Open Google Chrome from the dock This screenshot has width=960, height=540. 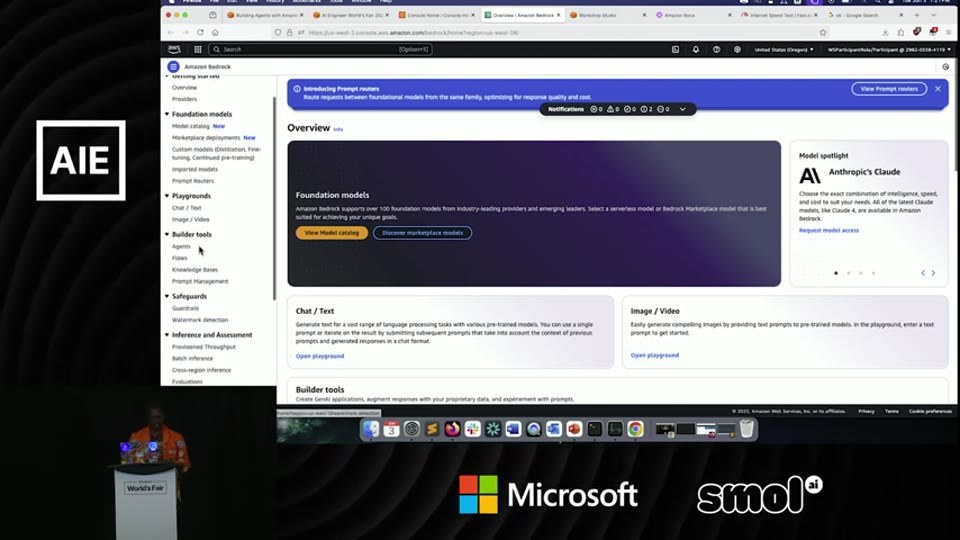(x=636, y=429)
